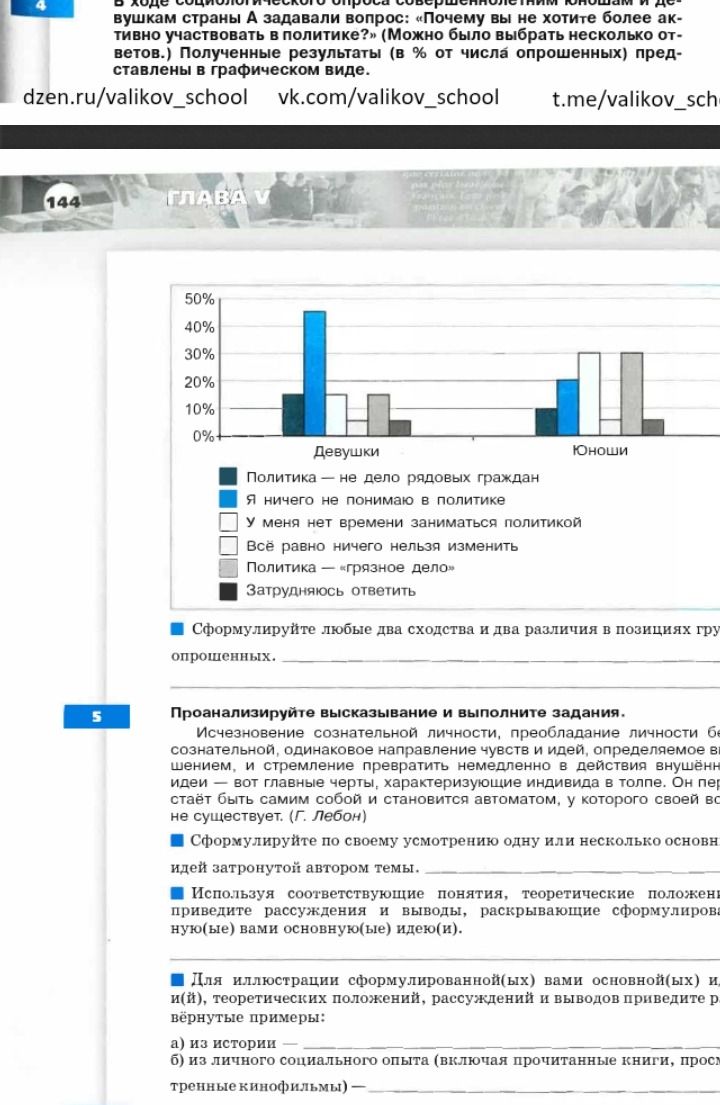Click the tall gray 30% bar for Юноши
This screenshot has height=1105, width=720.
pos(632,394)
